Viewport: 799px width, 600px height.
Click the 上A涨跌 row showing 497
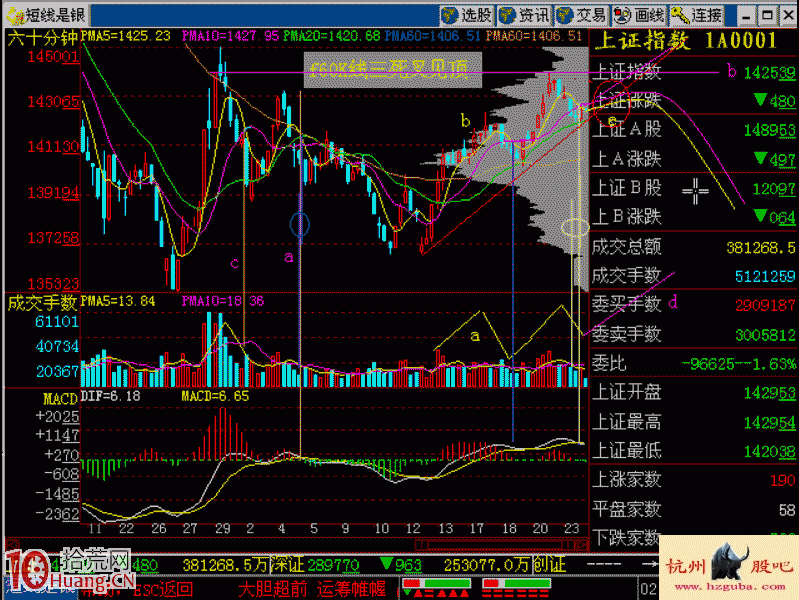click(693, 159)
